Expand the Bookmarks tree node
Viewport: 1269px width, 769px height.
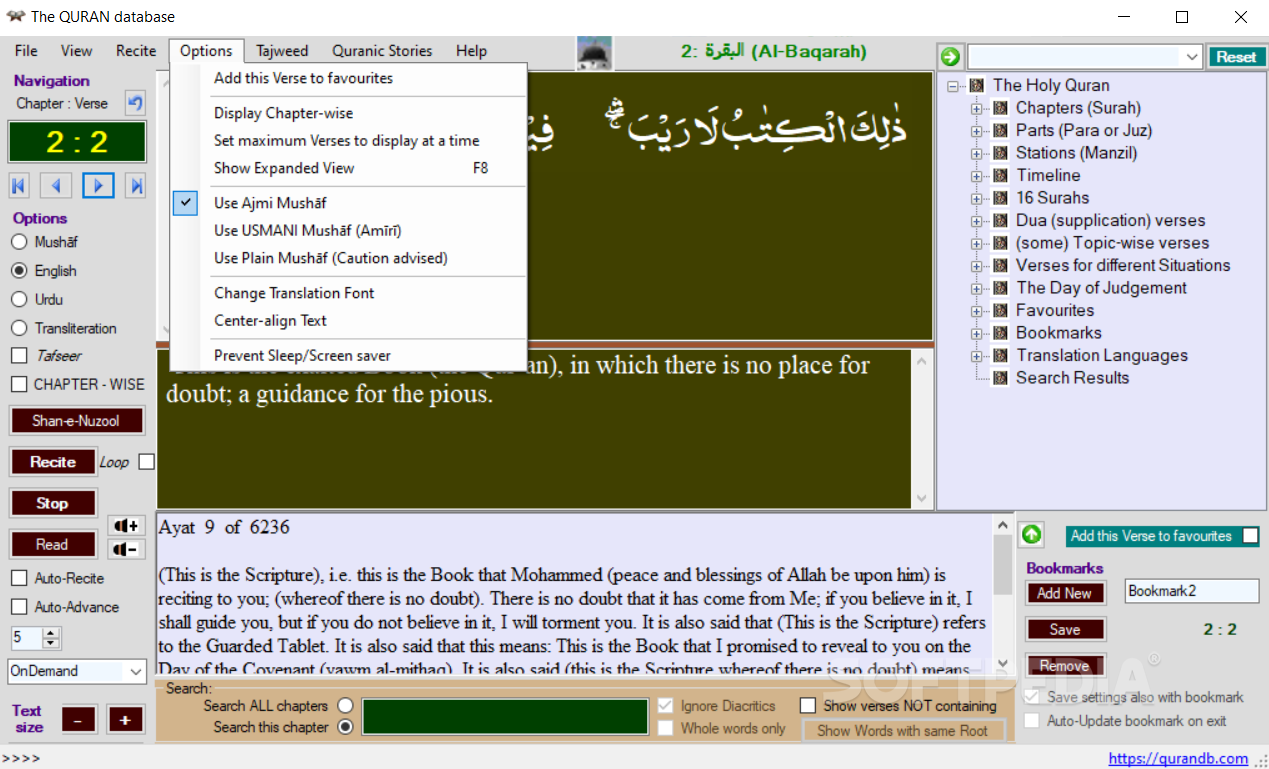(x=976, y=333)
